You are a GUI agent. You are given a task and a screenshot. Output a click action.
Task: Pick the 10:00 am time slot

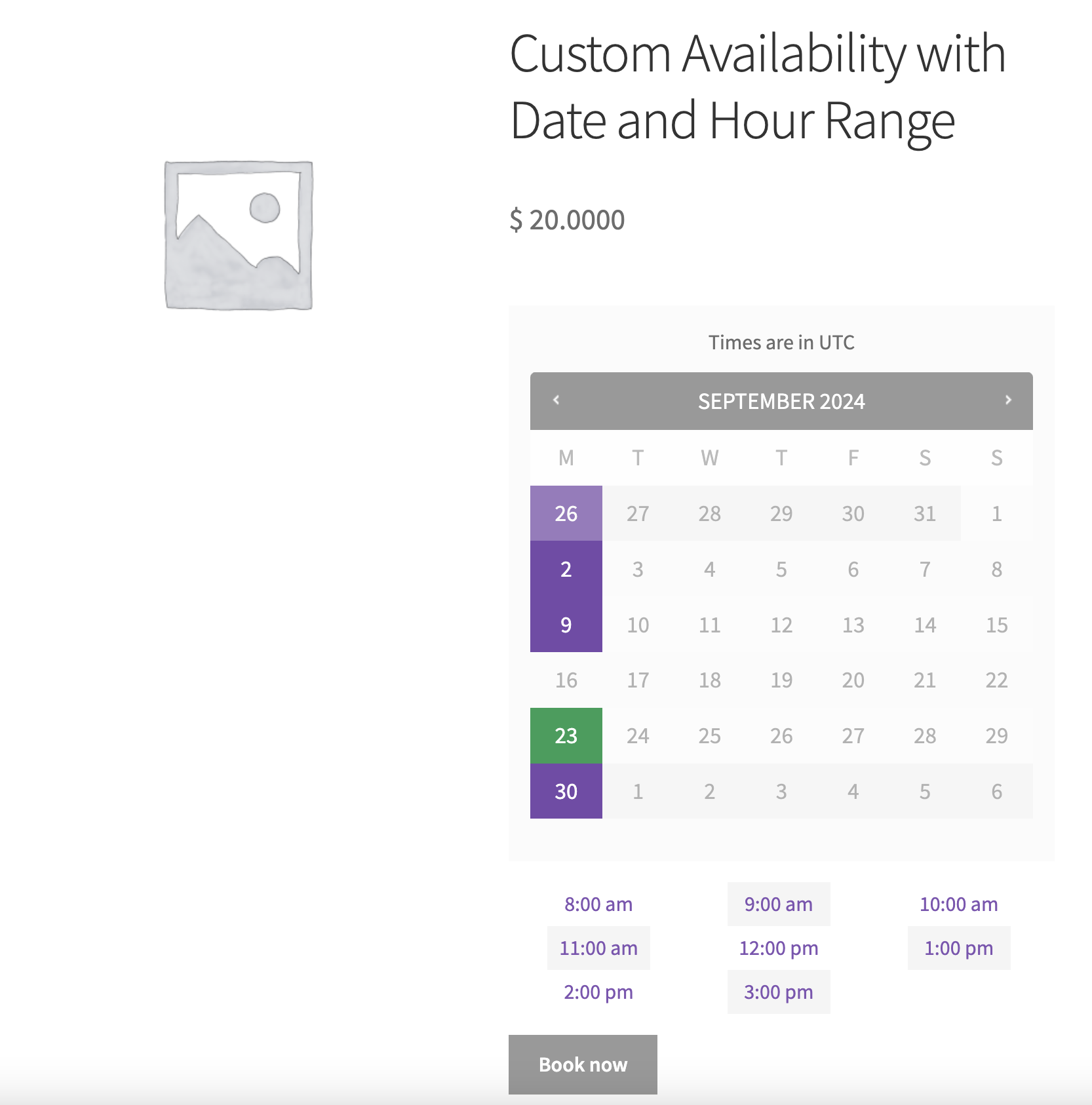click(958, 904)
